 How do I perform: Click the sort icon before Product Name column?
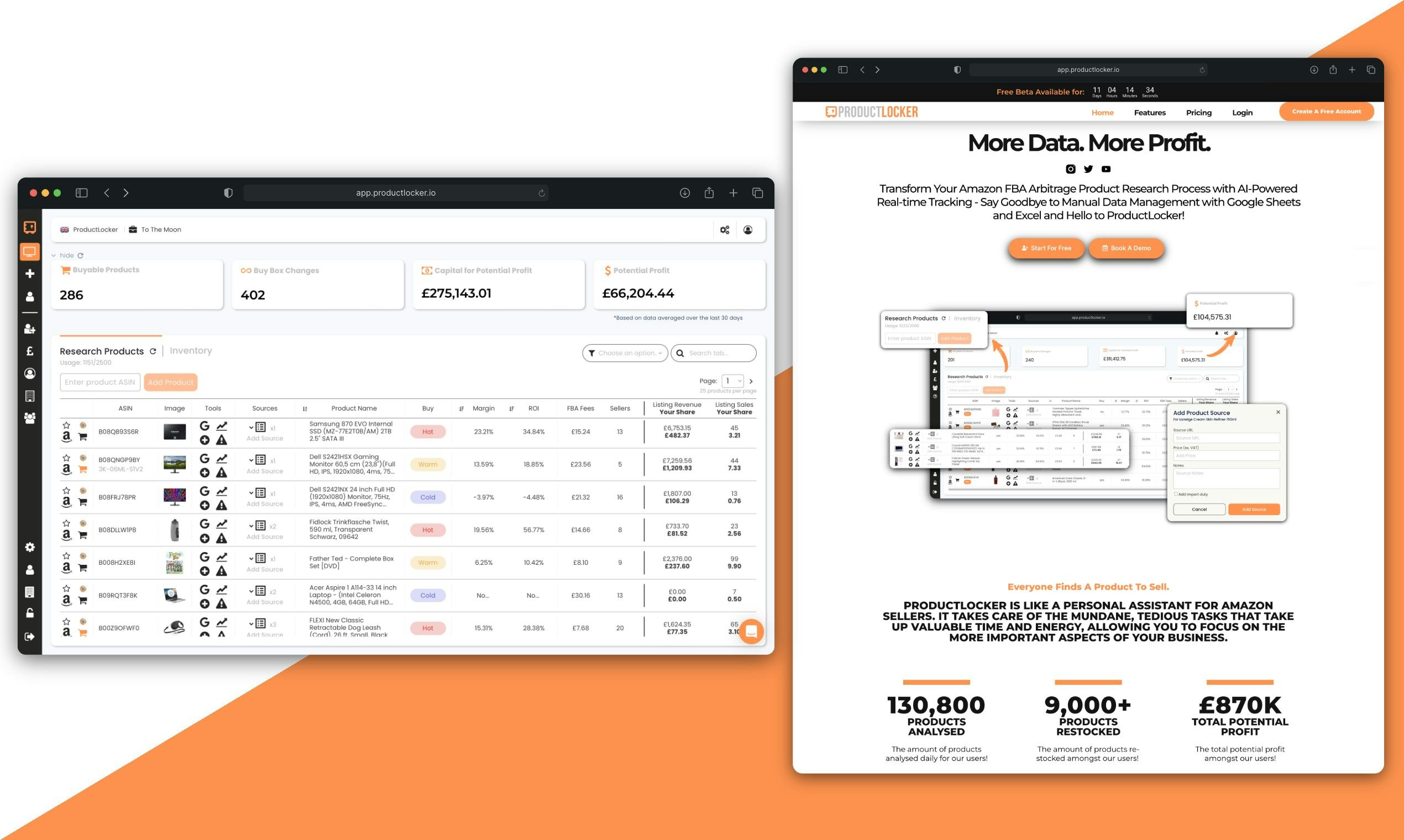click(305, 409)
